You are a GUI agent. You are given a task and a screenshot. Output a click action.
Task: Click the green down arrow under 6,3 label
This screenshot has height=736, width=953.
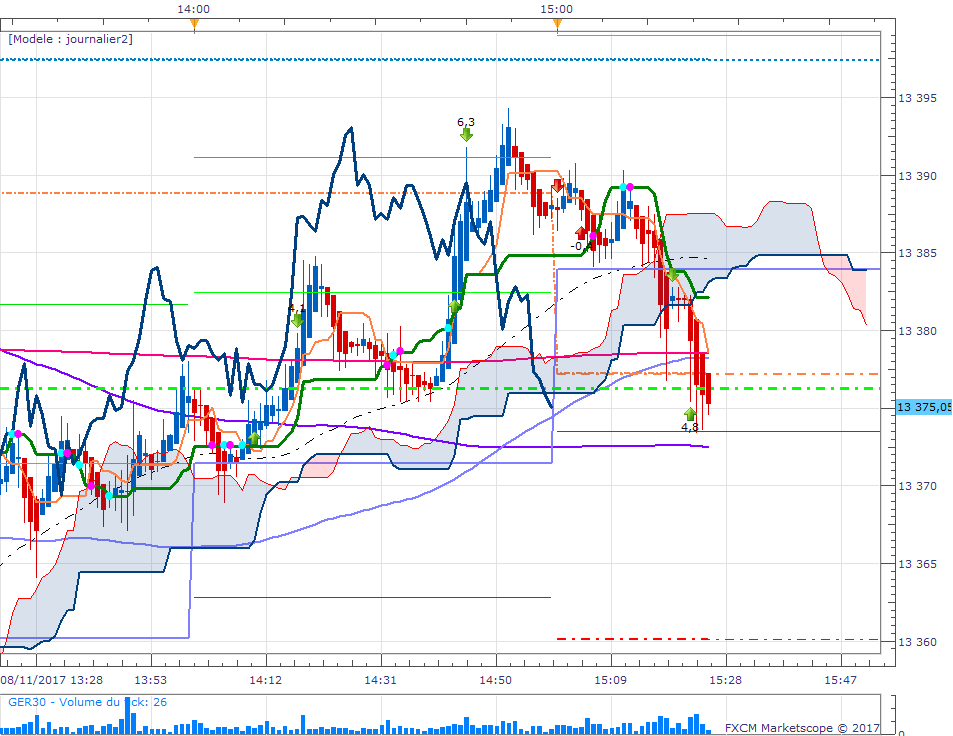pos(466,135)
